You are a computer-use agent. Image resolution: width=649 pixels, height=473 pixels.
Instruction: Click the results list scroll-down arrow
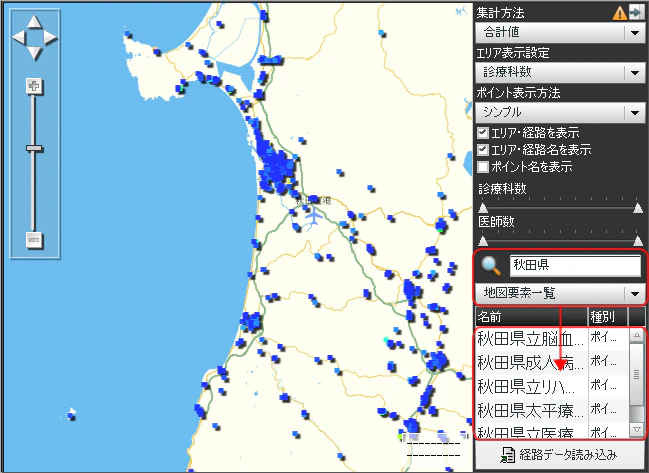(x=637, y=430)
